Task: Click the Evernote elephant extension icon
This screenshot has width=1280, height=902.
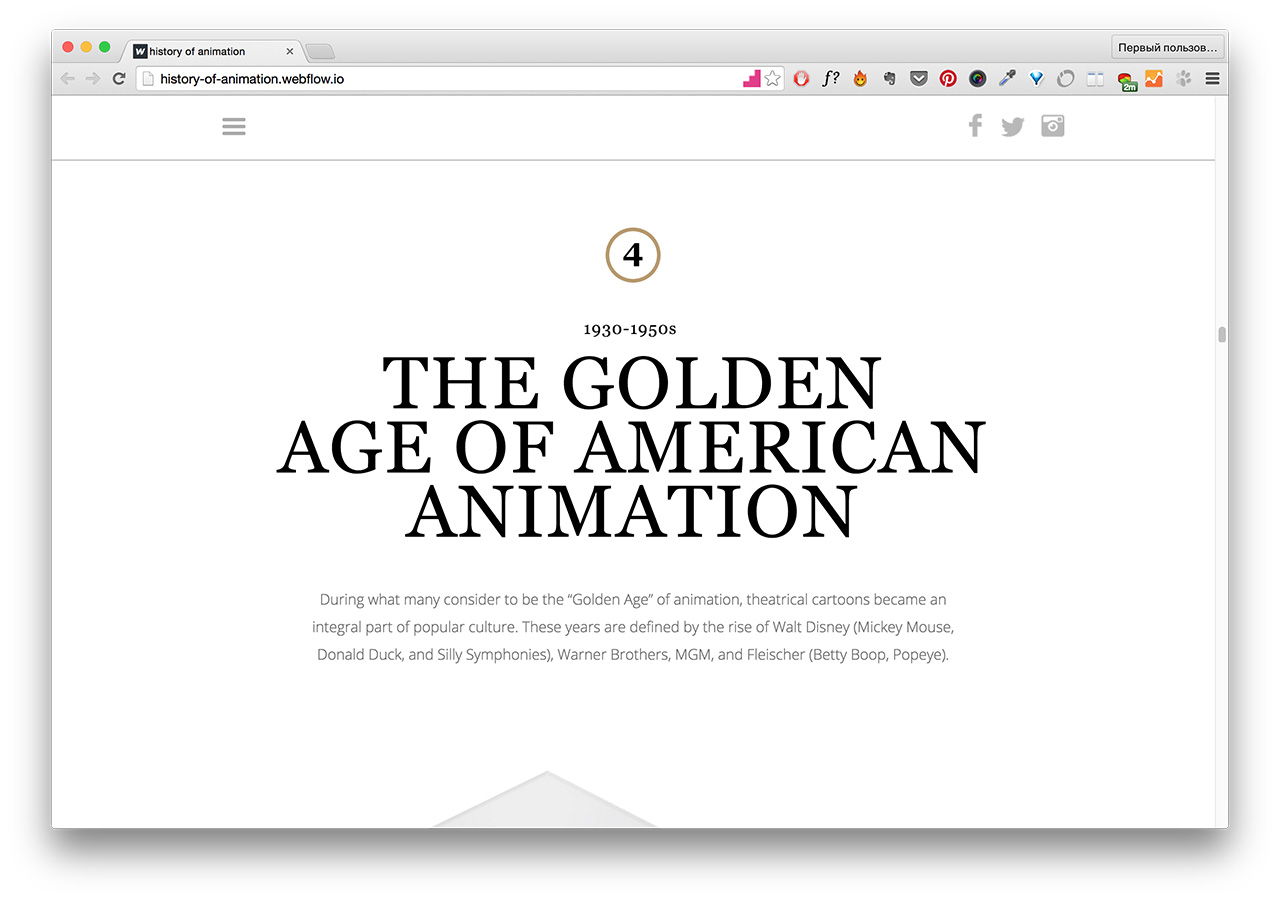Action: pyautogui.click(x=889, y=78)
